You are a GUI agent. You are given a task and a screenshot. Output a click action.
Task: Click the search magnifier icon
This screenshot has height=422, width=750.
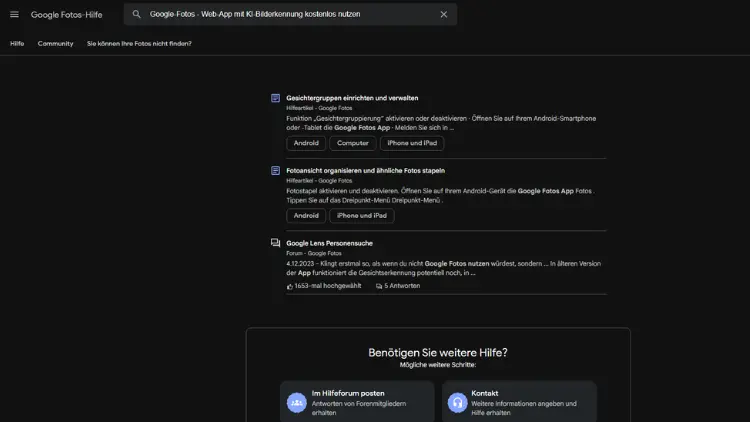137,14
